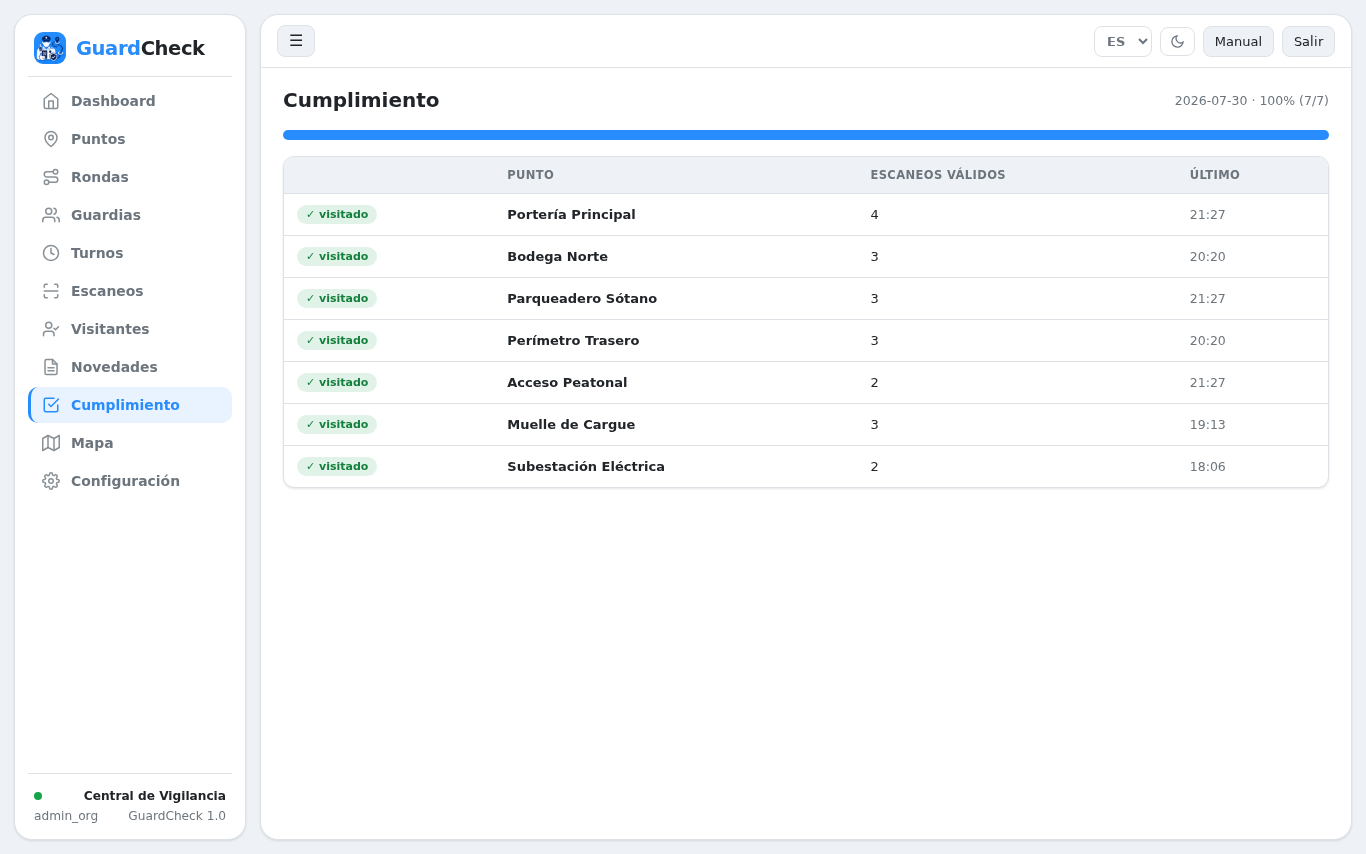Collapse the sidebar with the hamburger button
This screenshot has height=854, width=1366.
point(296,41)
